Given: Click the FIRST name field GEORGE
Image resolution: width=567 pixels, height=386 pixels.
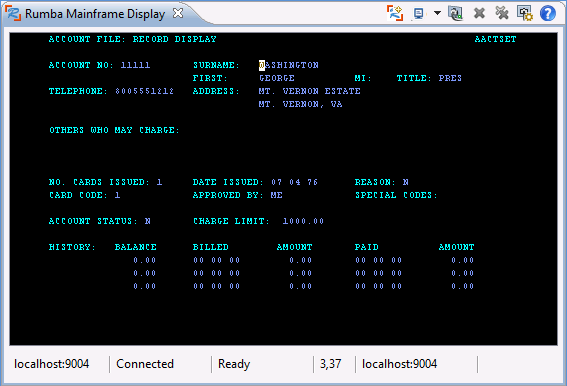Looking at the screenshot, I should (277, 78).
